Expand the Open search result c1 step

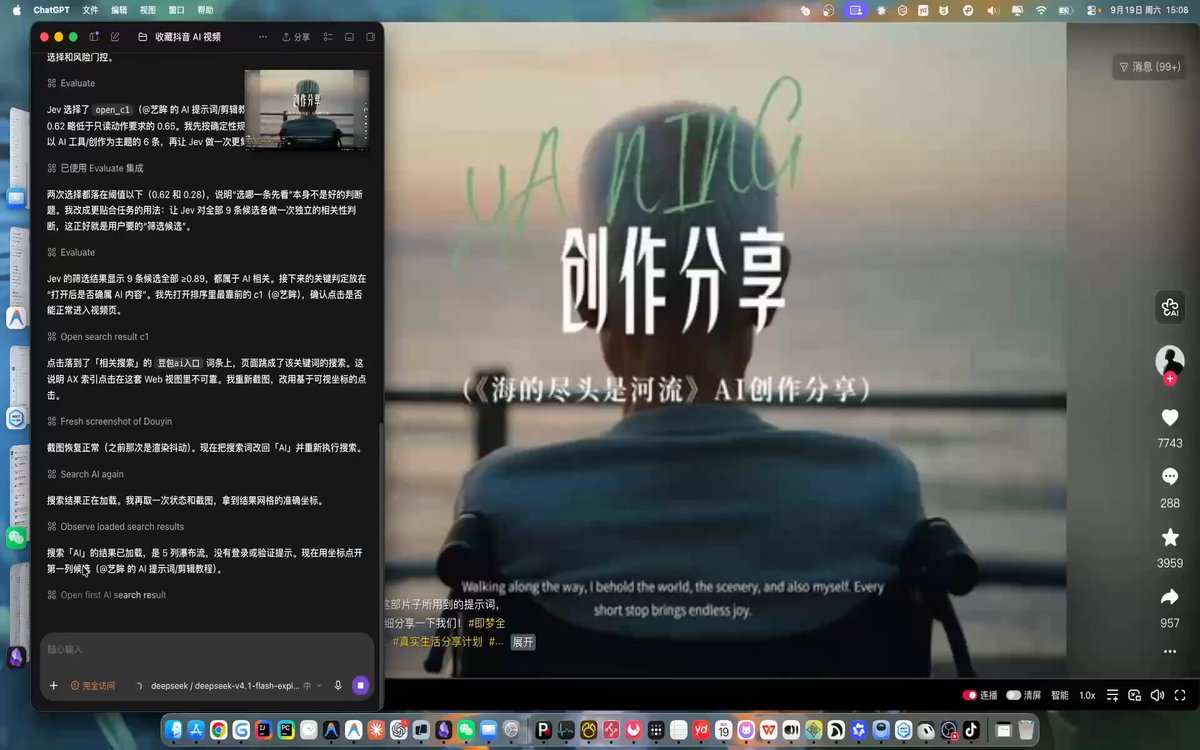(x=97, y=337)
